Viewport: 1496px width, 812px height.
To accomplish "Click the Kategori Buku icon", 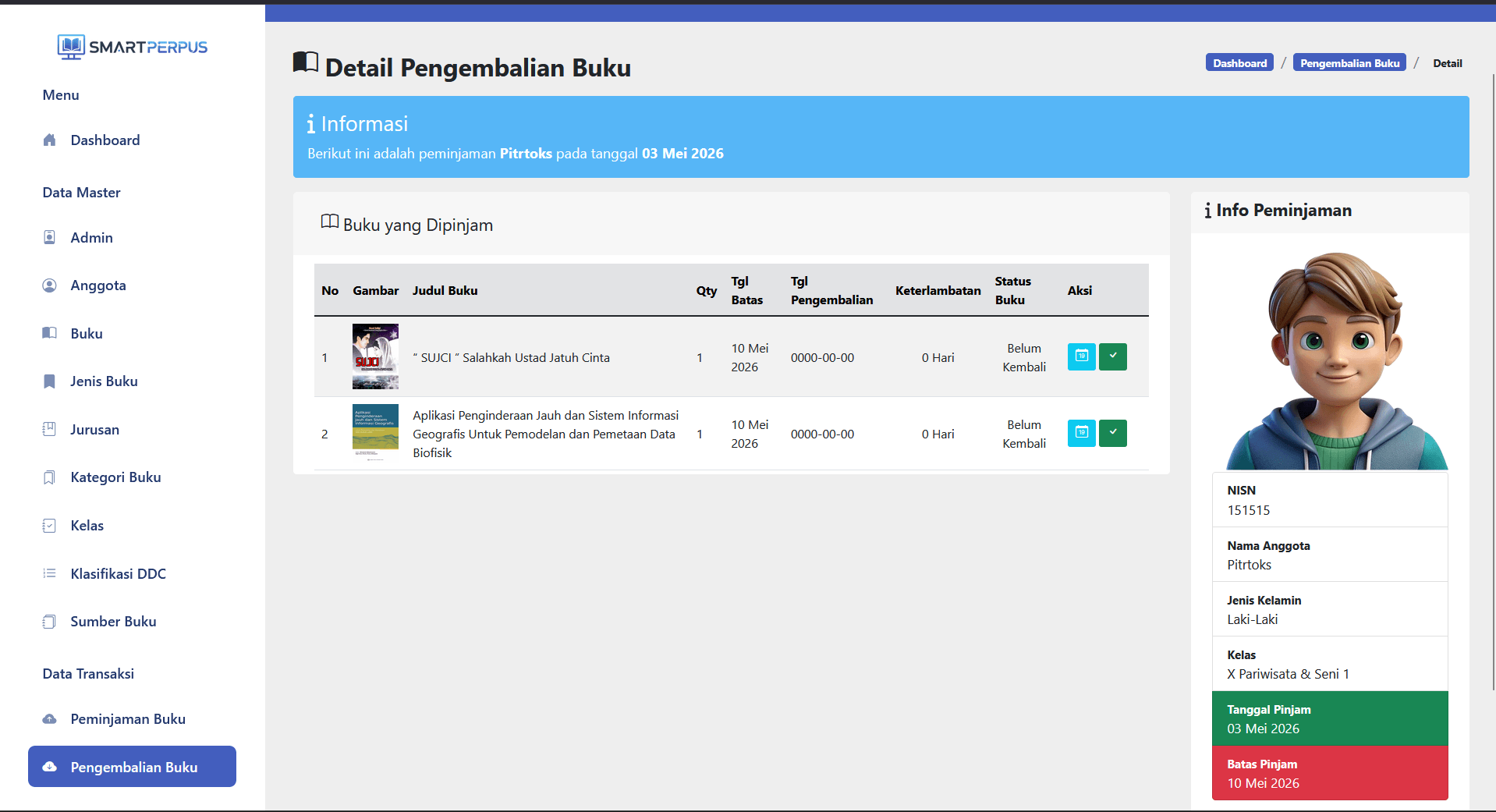I will 49,477.
